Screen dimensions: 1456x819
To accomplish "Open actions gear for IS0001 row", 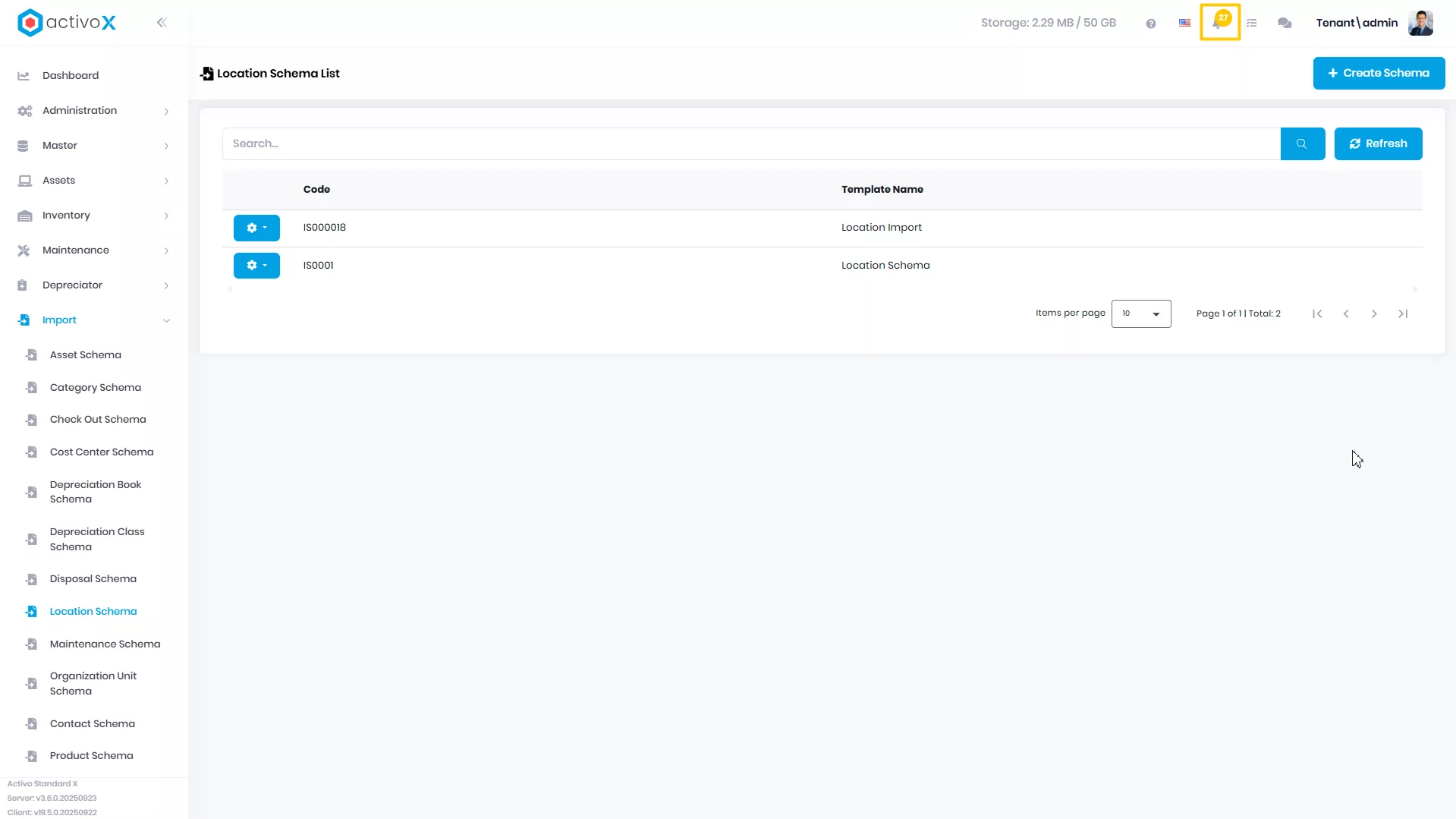I will (256, 266).
